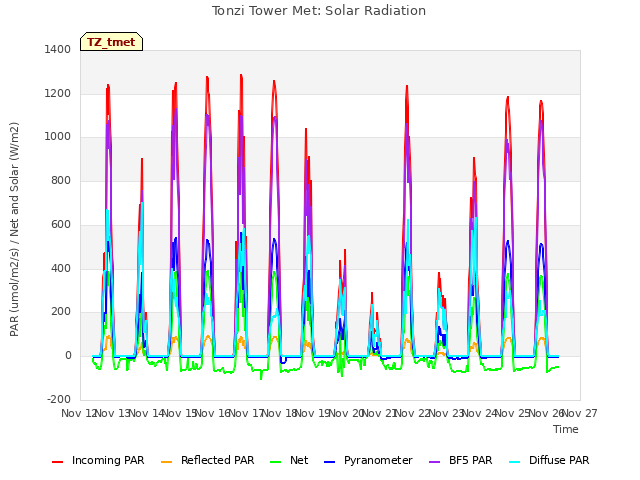
Task: Click the y-axis tick label 800
Action: click(61, 180)
